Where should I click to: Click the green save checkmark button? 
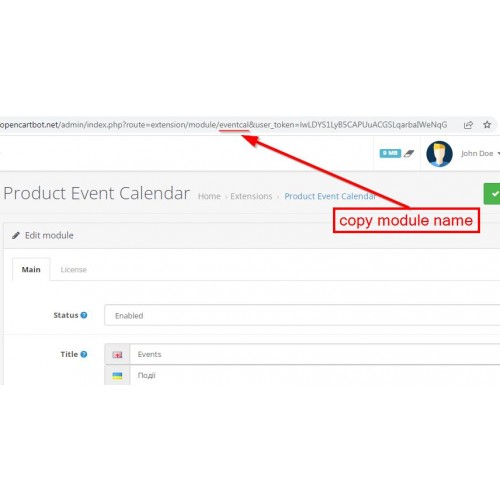pos(492,194)
